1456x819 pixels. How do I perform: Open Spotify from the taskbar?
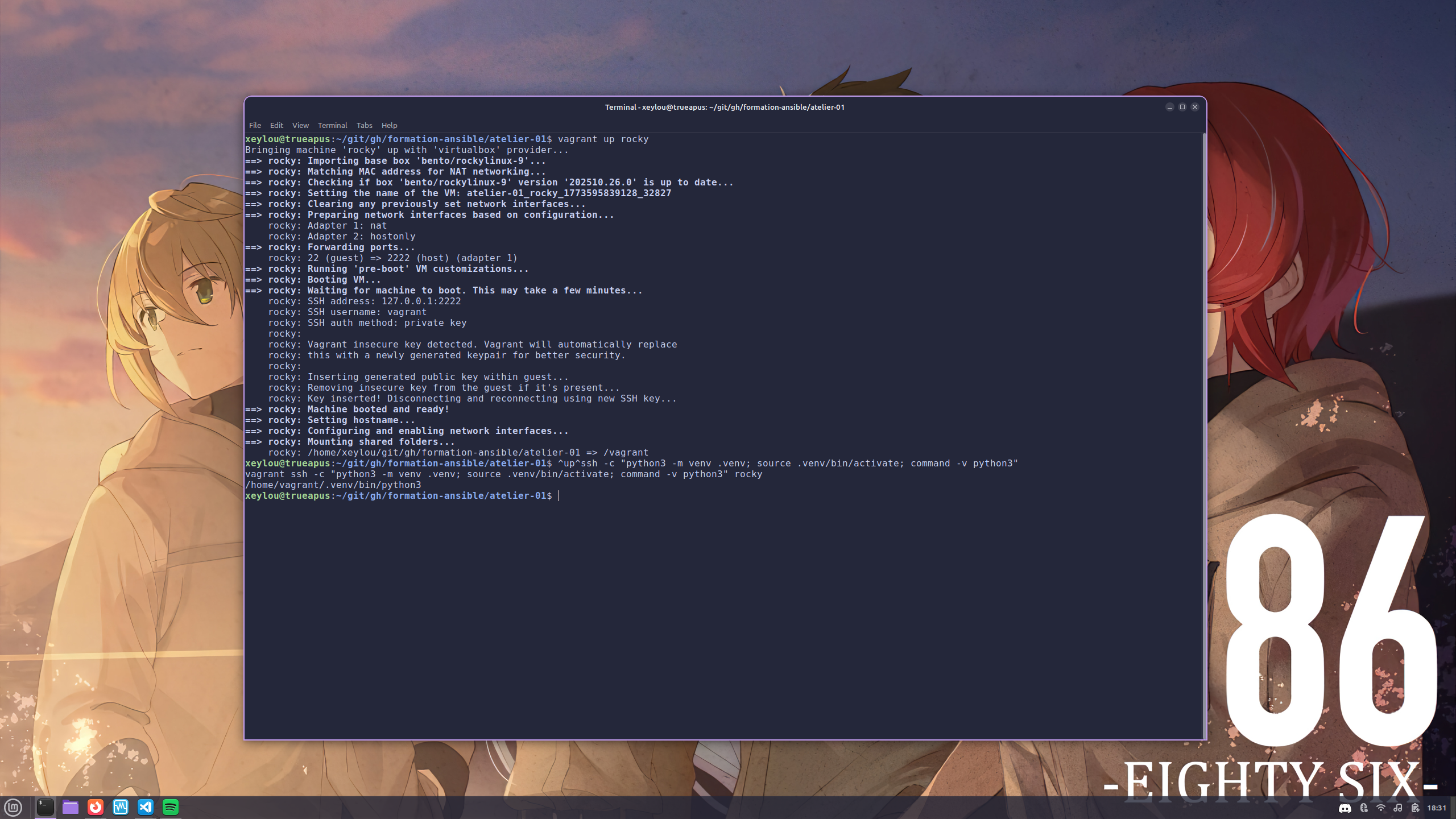coord(171,807)
